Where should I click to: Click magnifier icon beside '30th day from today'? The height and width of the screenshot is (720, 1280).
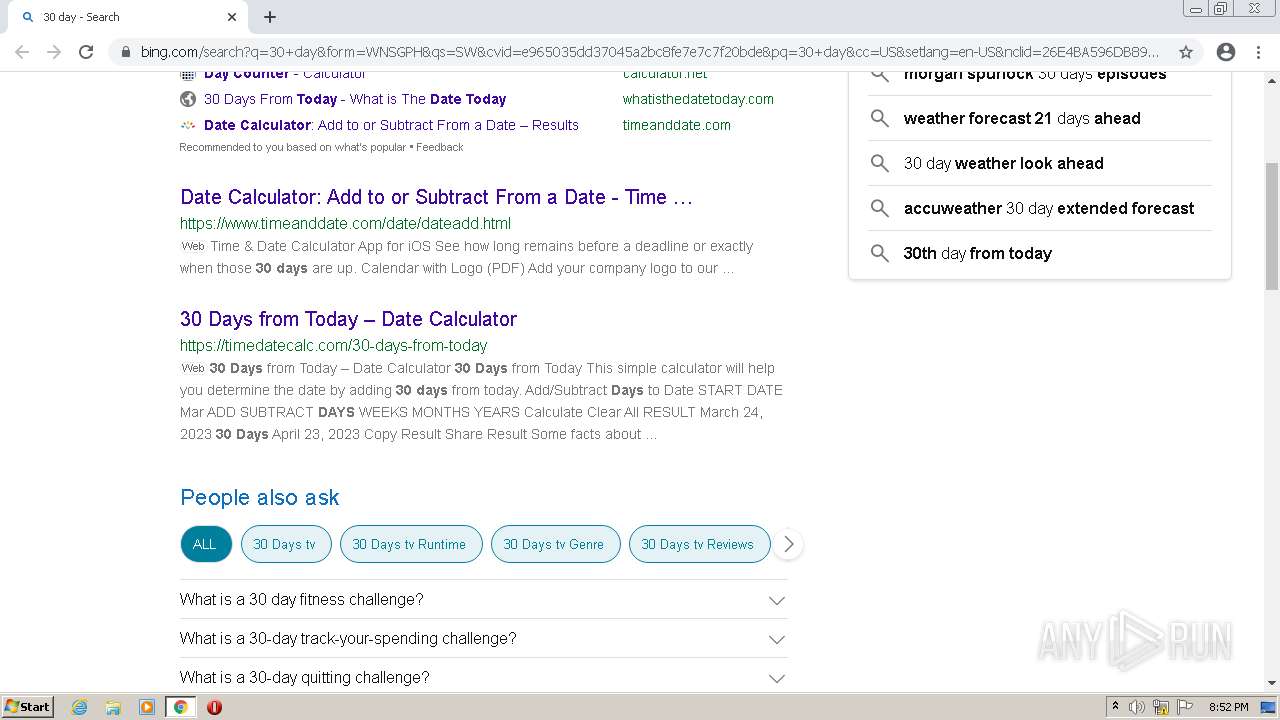click(x=879, y=253)
